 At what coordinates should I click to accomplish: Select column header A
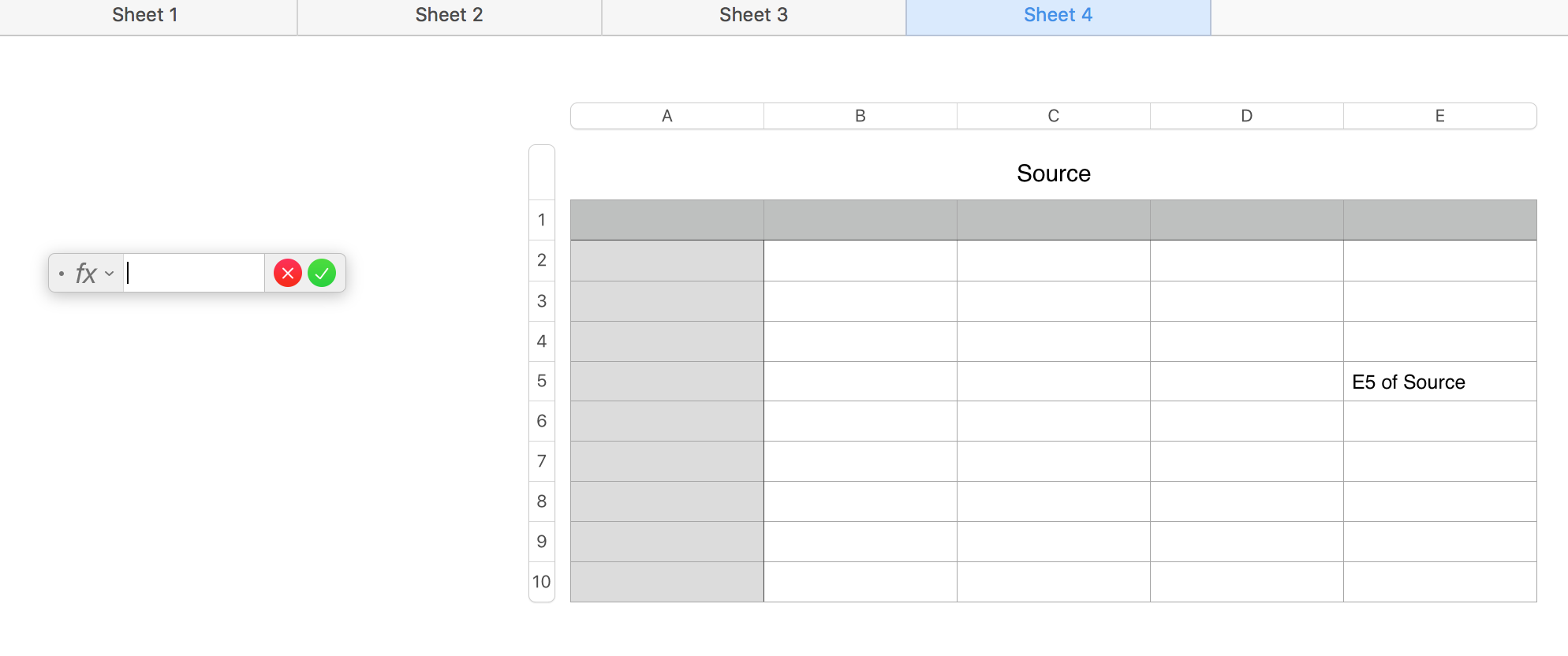[666, 115]
